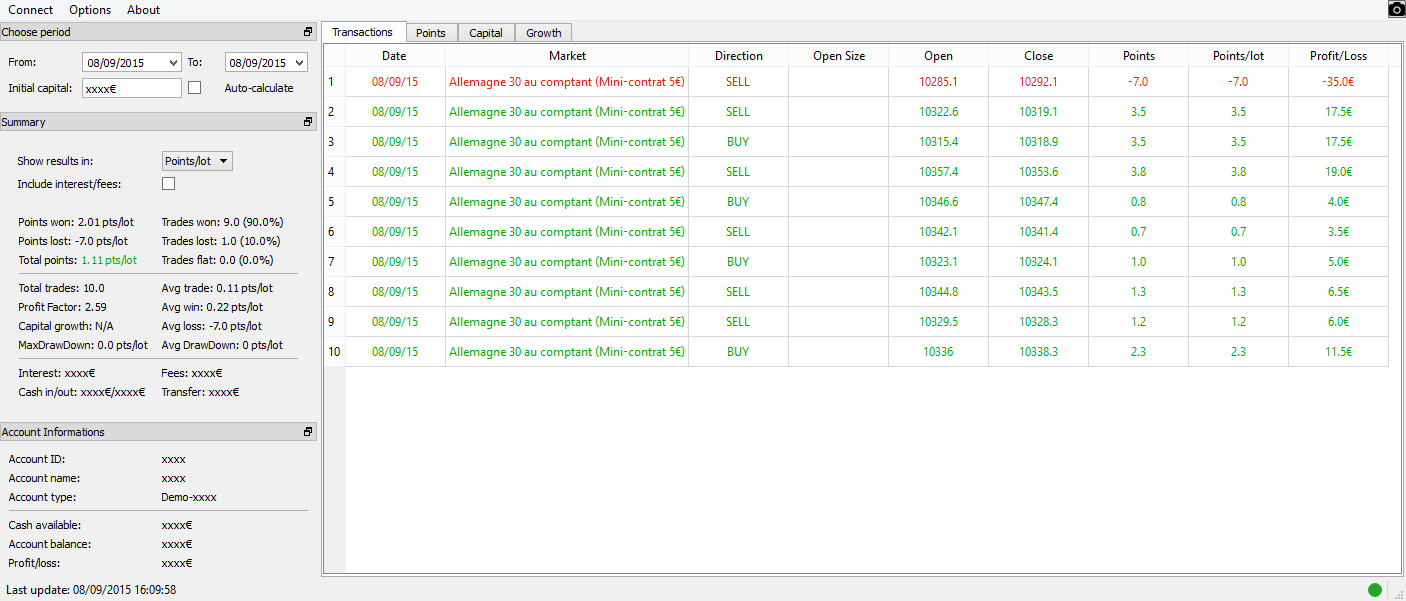Click the Trades won: 9.0 (90.0%) text
Image resolution: width=1406 pixels, height=601 pixels.
click(x=222, y=222)
